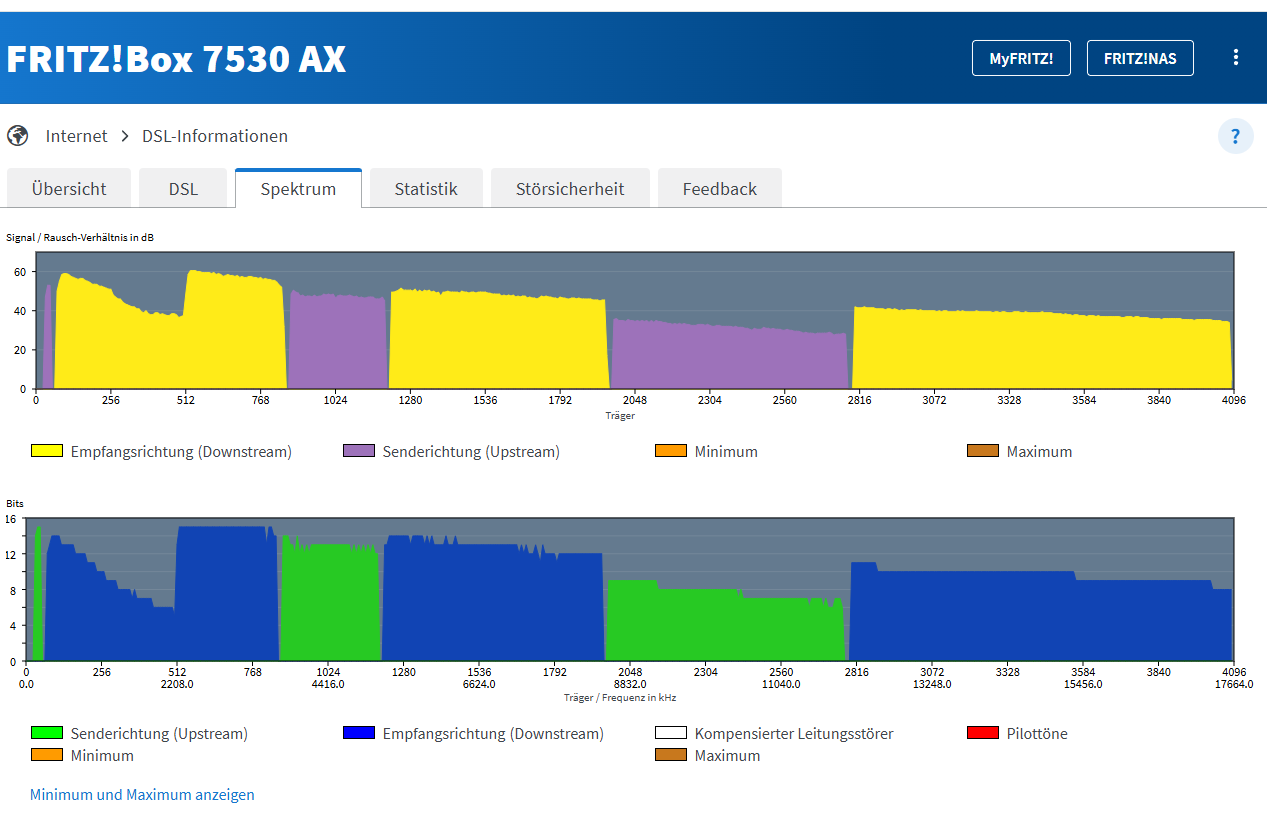Click green Senderichtung swatch in Bits legend
Image resolution: width=1267 pixels, height=819 pixels.
[47, 733]
